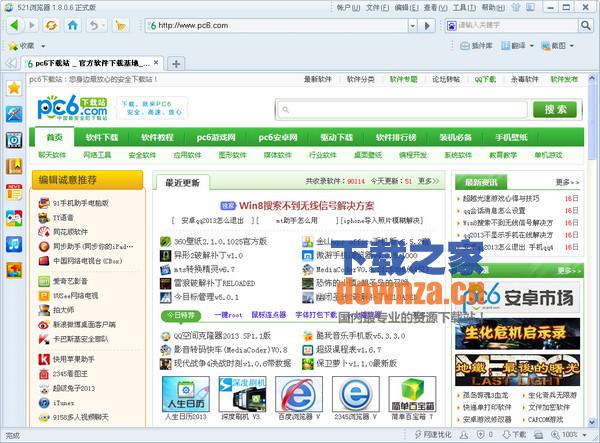
Task: Click the browser keyword search field
Action: 517,26
